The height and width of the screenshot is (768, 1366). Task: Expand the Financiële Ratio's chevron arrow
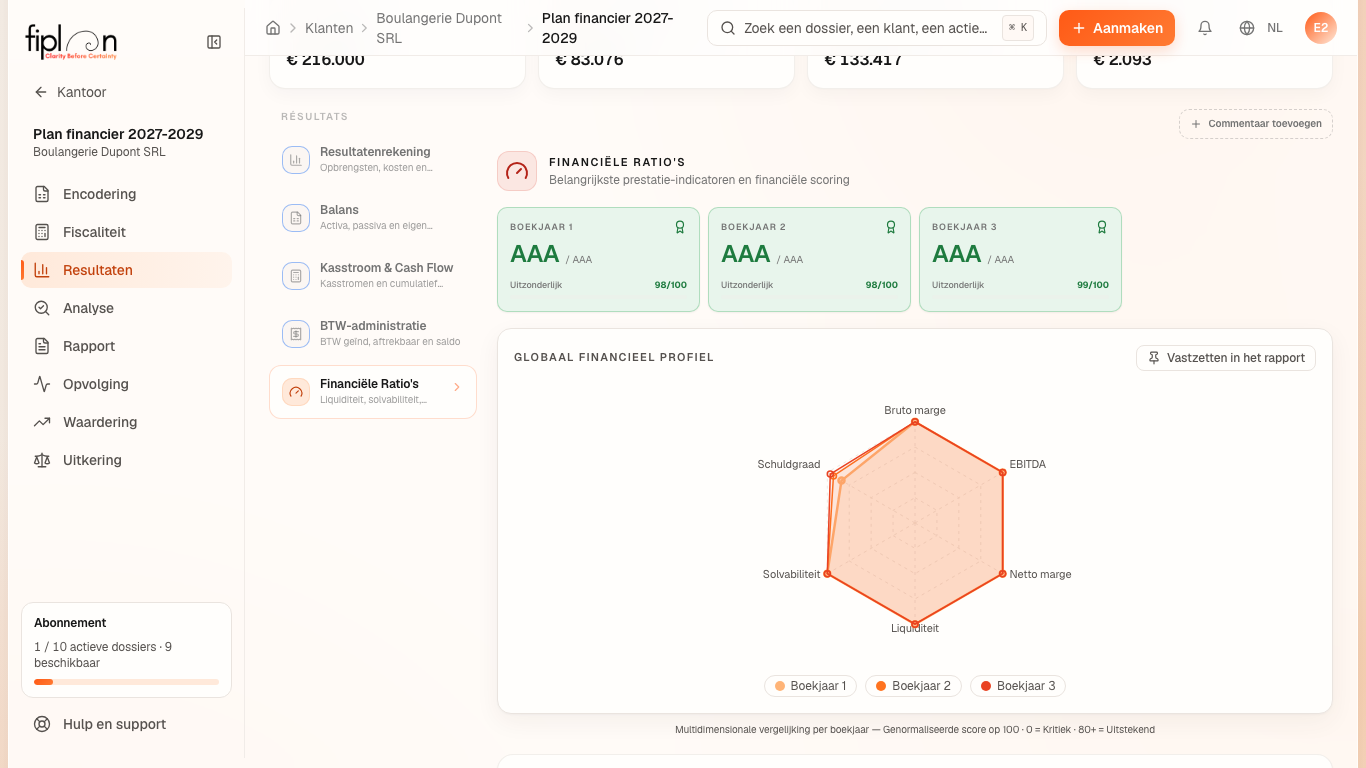point(457,387)
